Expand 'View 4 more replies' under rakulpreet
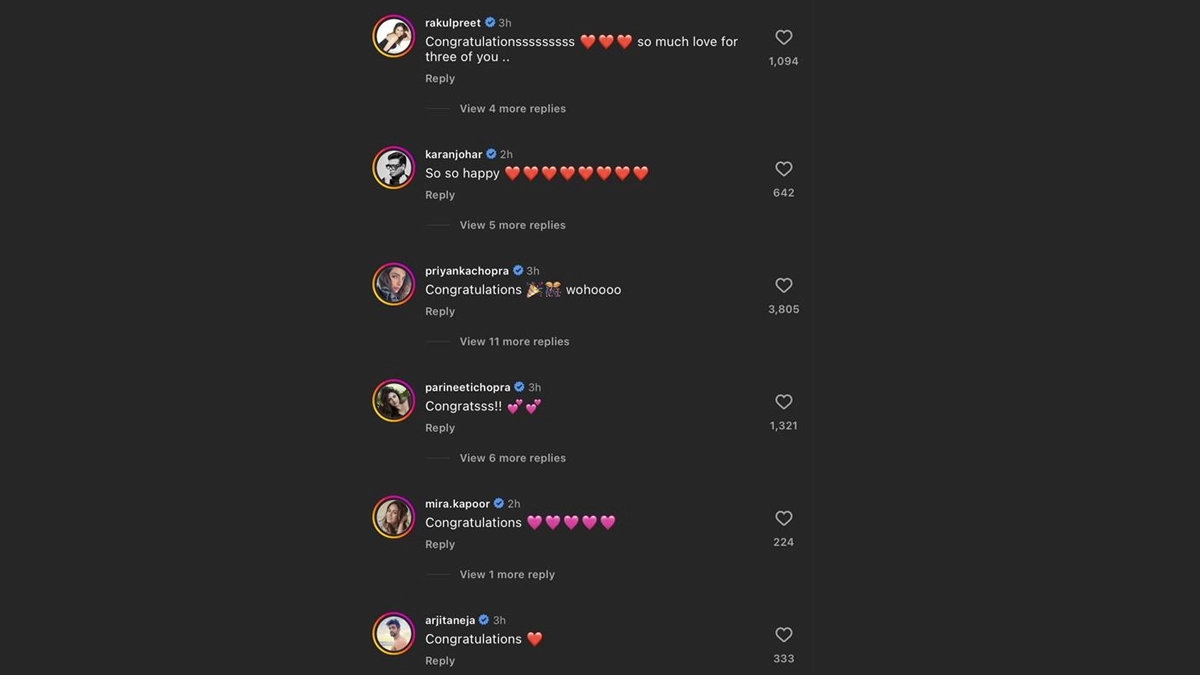The image size is (1200, 675). pos(512,109)
